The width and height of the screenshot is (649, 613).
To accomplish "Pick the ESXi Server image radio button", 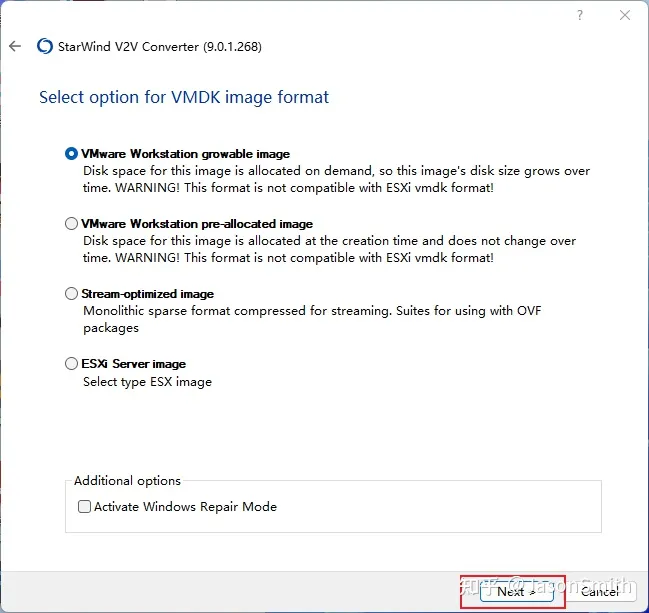I will [71, 364].
